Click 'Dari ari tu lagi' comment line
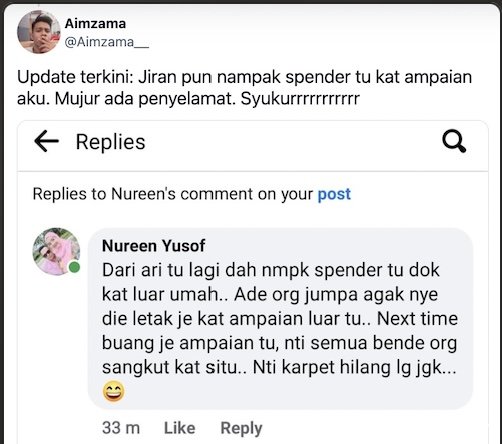 pyautogui.click(x=271, y=270)
